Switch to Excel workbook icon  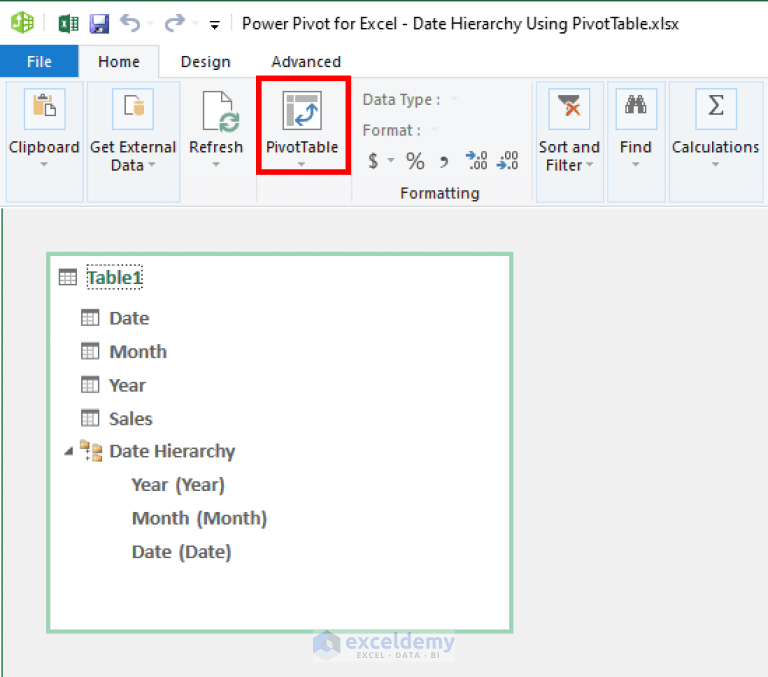[69, 23]
